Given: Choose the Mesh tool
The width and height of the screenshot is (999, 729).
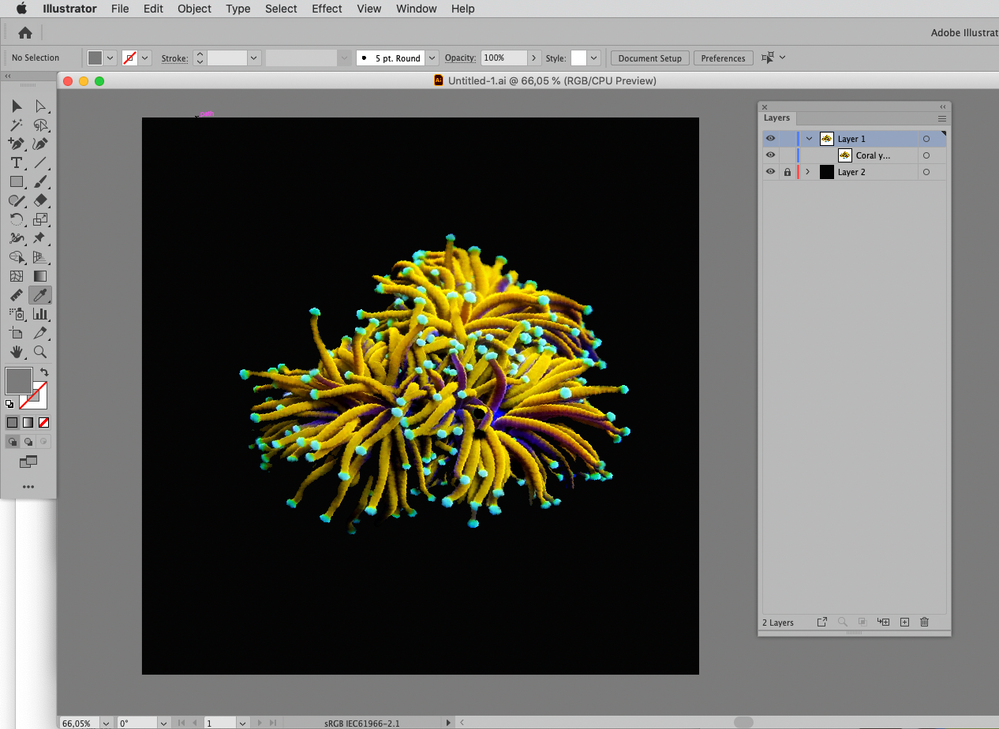Looking at the screenshot, I should click(x=17, y=276).
